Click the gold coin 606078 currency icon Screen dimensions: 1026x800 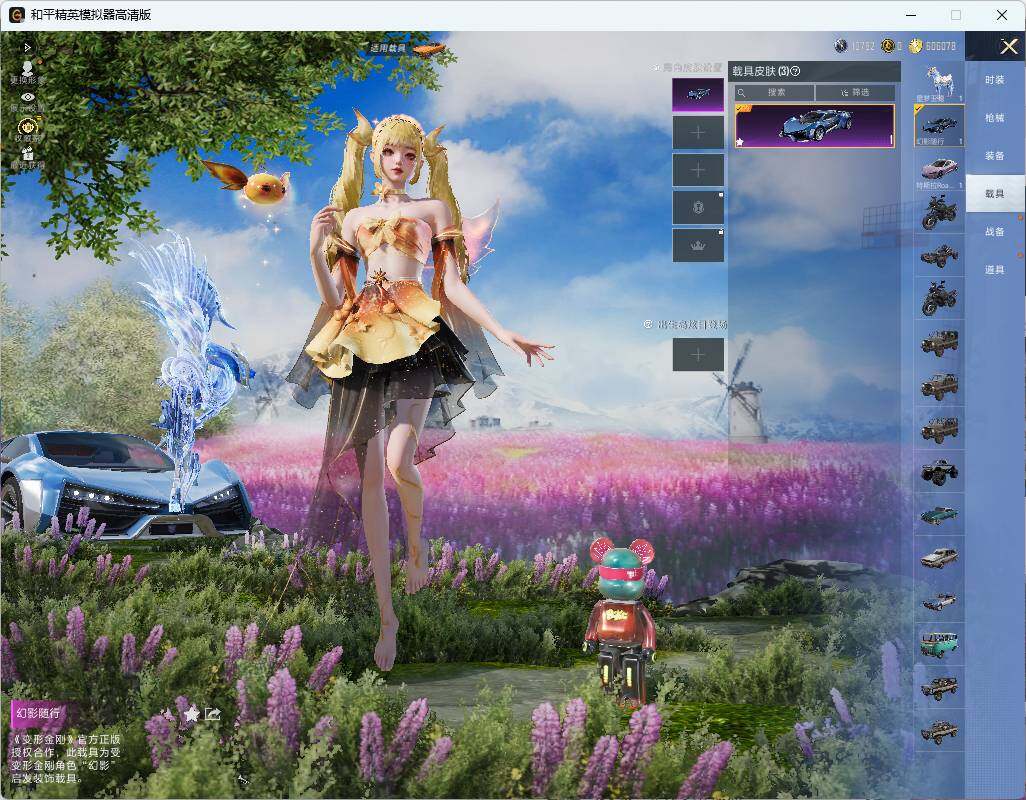coord(915,46)
